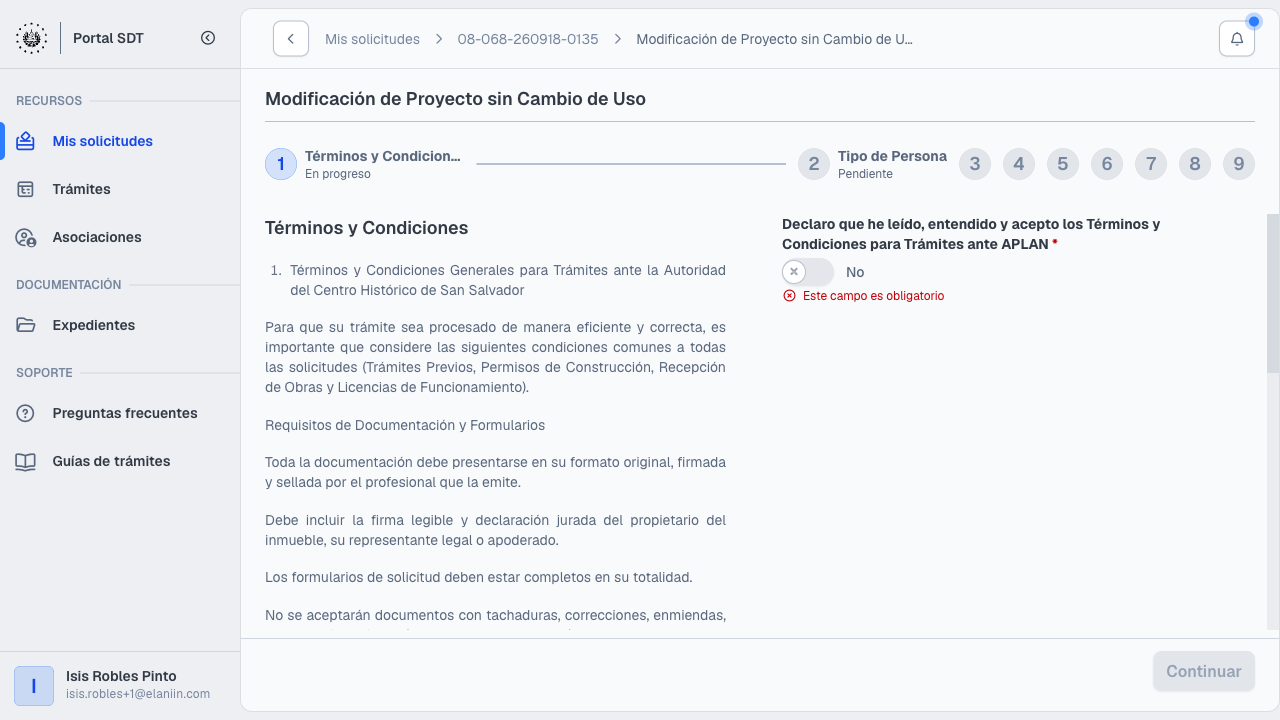Viewport: 1280px width, 720px height.
Task: Click the Términos y Condiciones heading
Action: point(366,228)
